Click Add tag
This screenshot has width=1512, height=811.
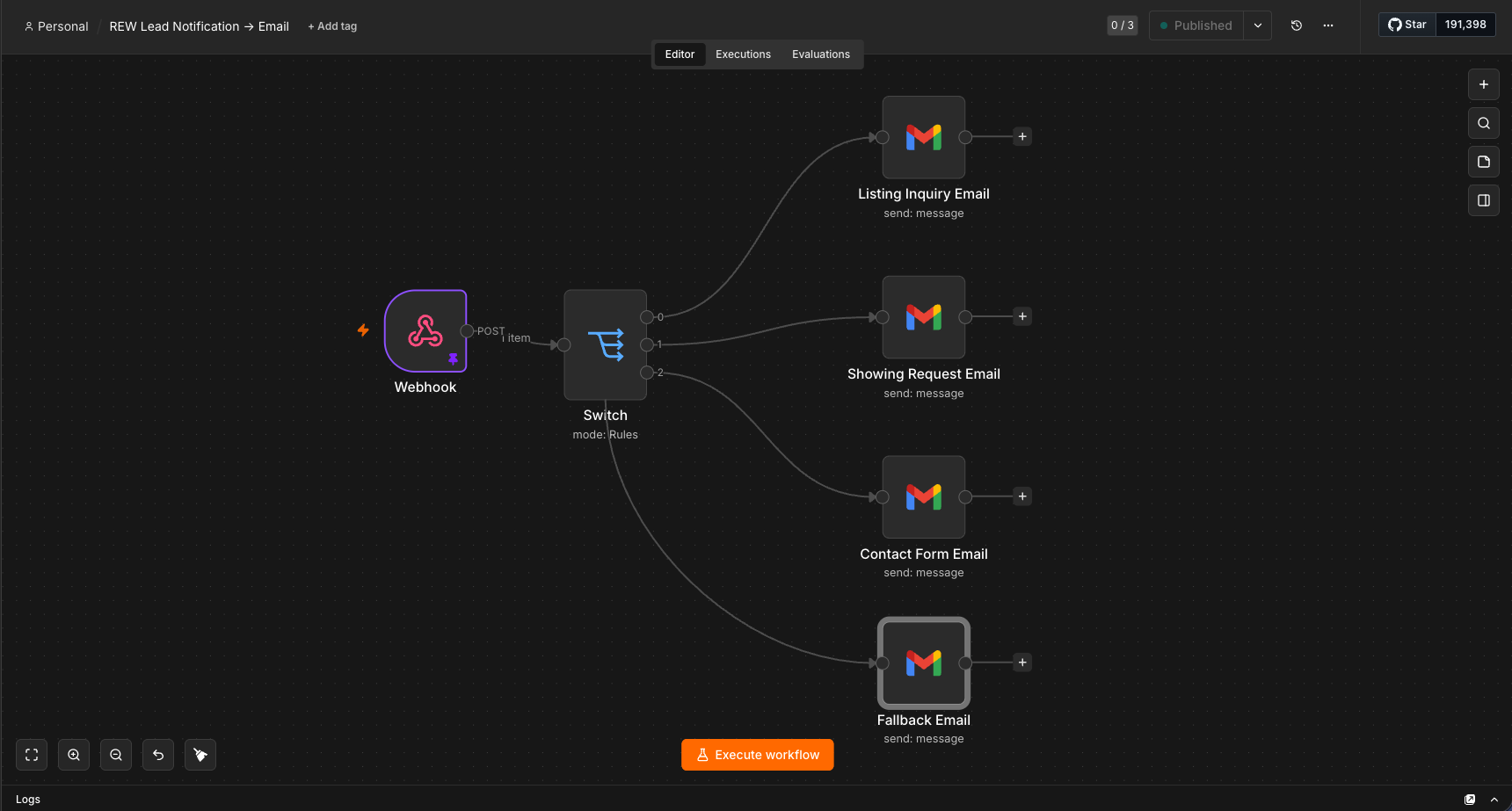[x=332, y=26]
